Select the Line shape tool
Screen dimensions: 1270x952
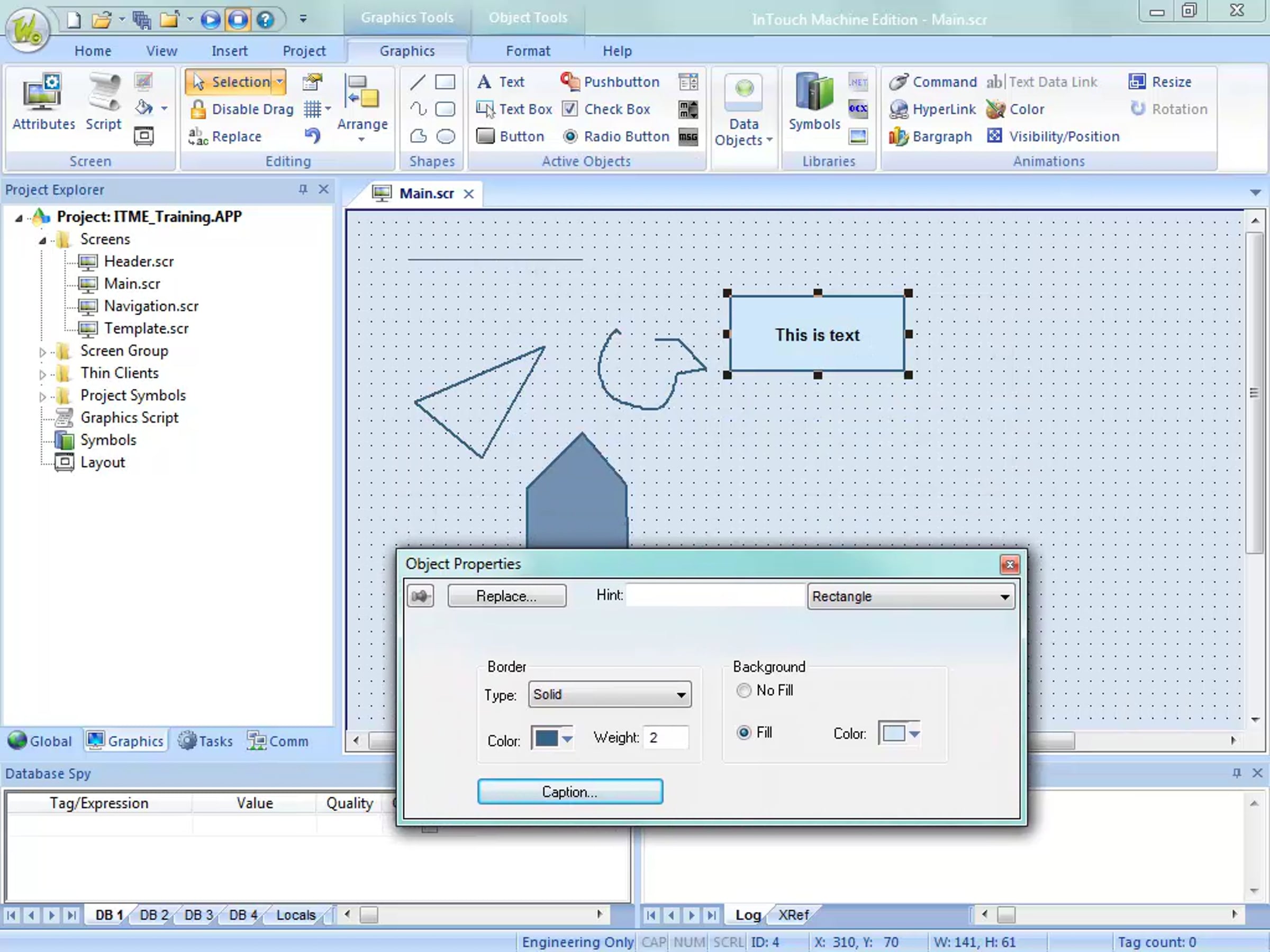pos(418,82)
